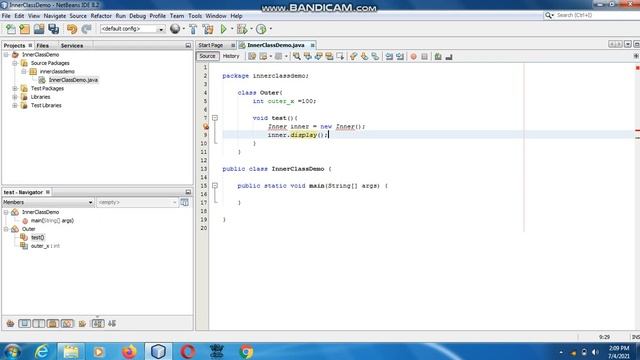The image size is (640, 360).
Task: Click the globe browser icon in toolbar
Action: click(x=175, y=29)
